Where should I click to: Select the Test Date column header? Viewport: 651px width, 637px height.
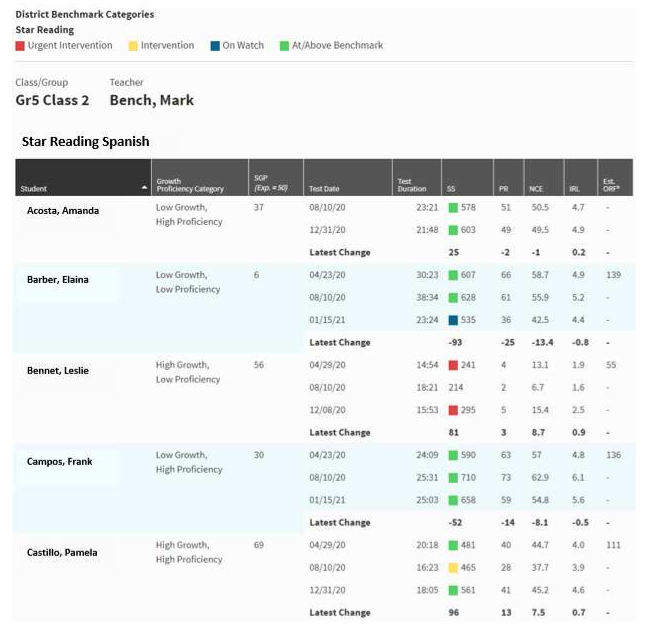348,177
